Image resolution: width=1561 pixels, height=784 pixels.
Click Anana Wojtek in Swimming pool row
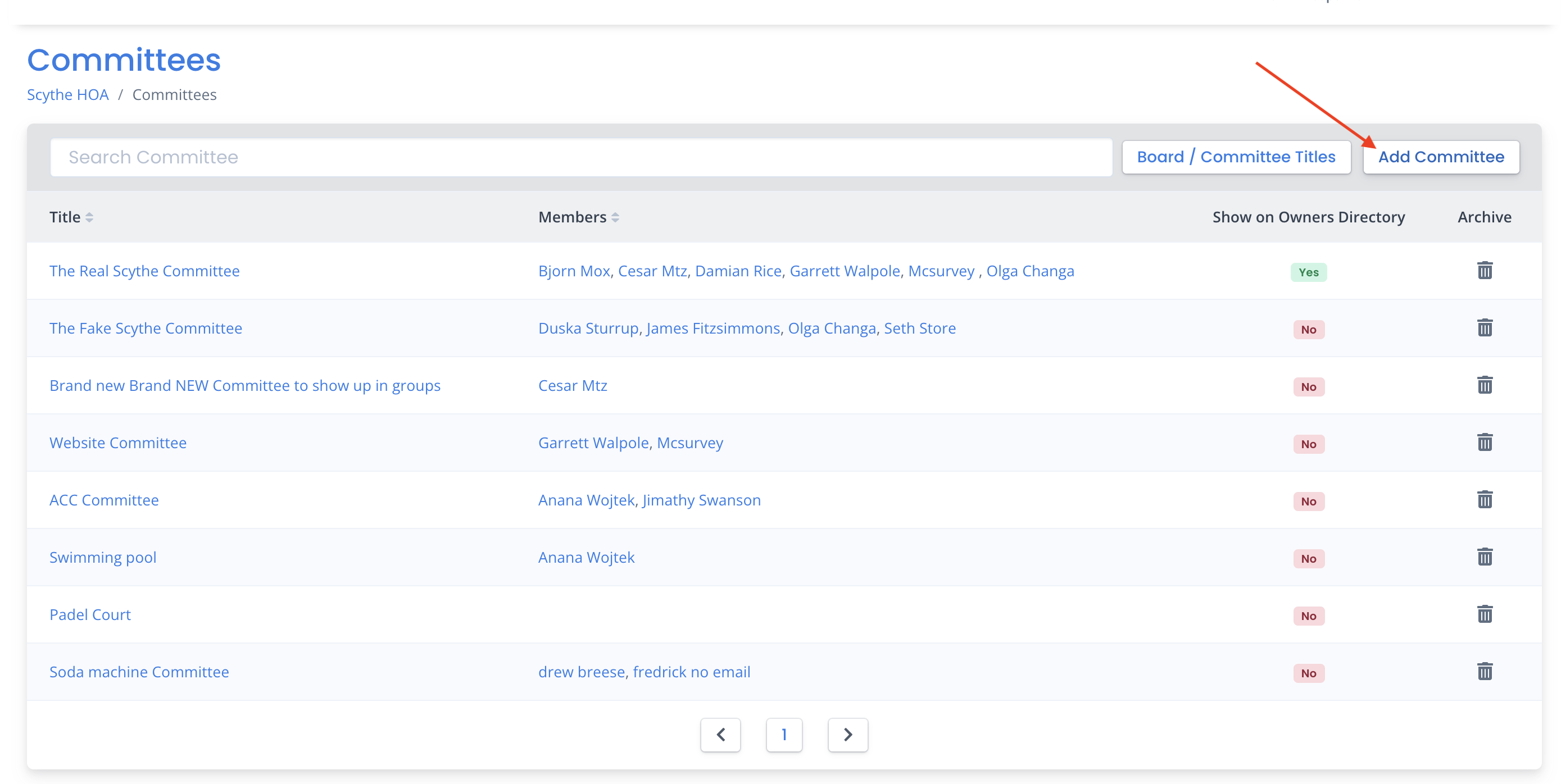point(587,558)
